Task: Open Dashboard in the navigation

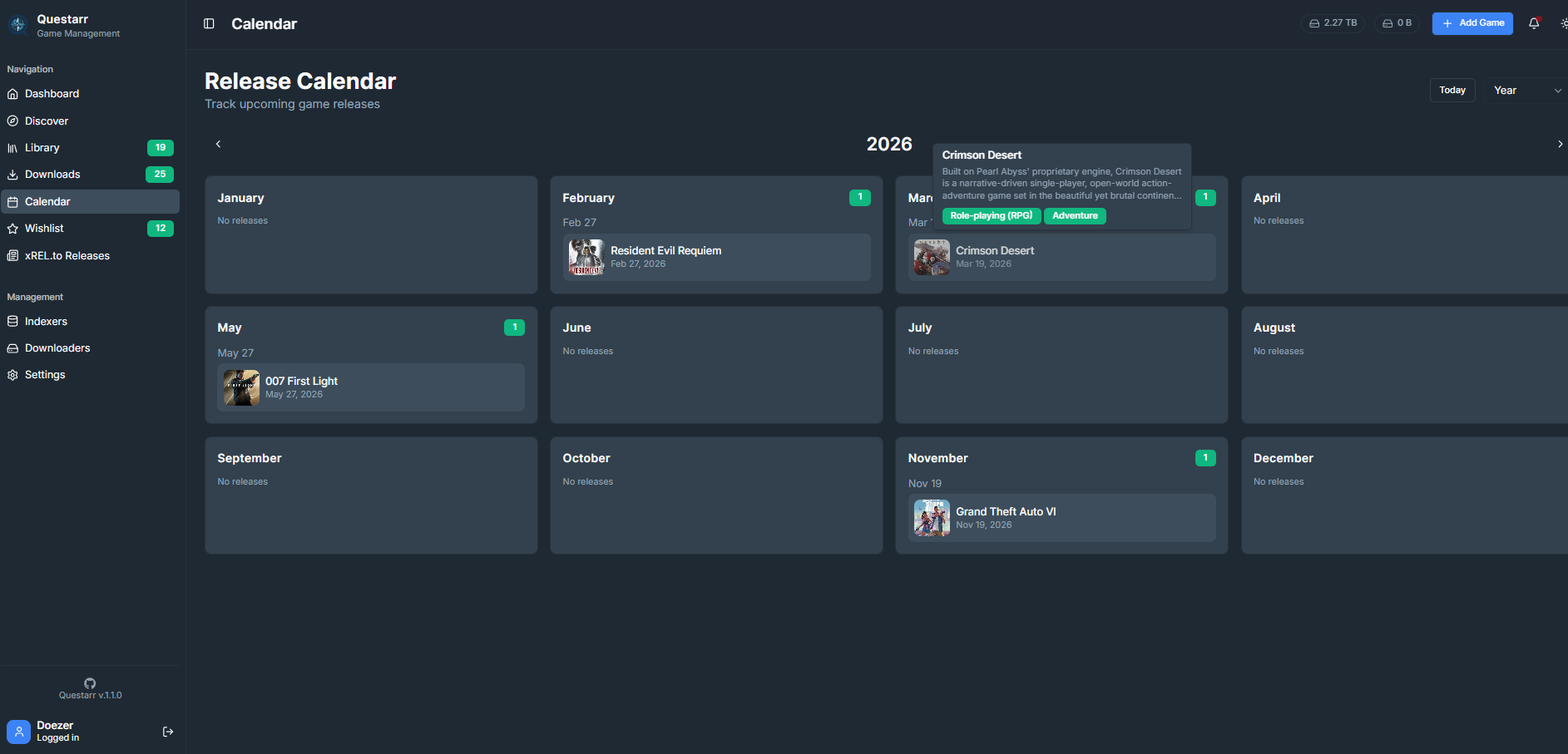Action: [52, 94]
